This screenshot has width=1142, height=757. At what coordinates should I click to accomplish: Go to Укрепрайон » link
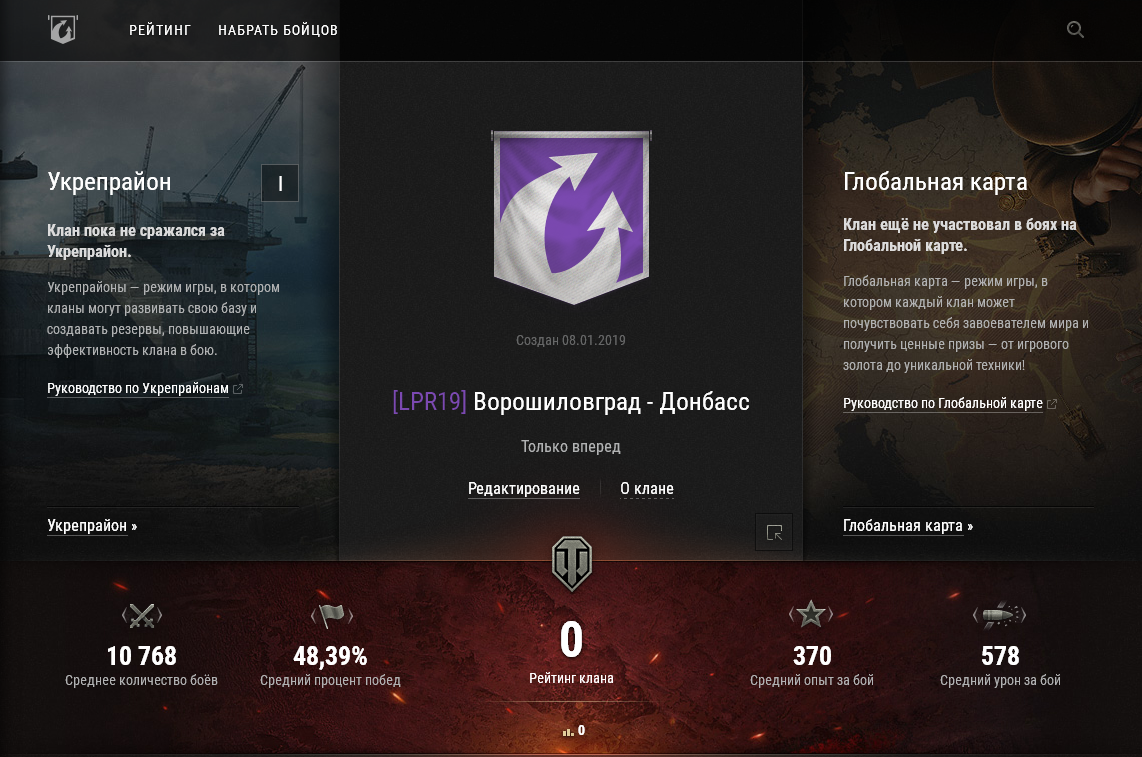92,525
